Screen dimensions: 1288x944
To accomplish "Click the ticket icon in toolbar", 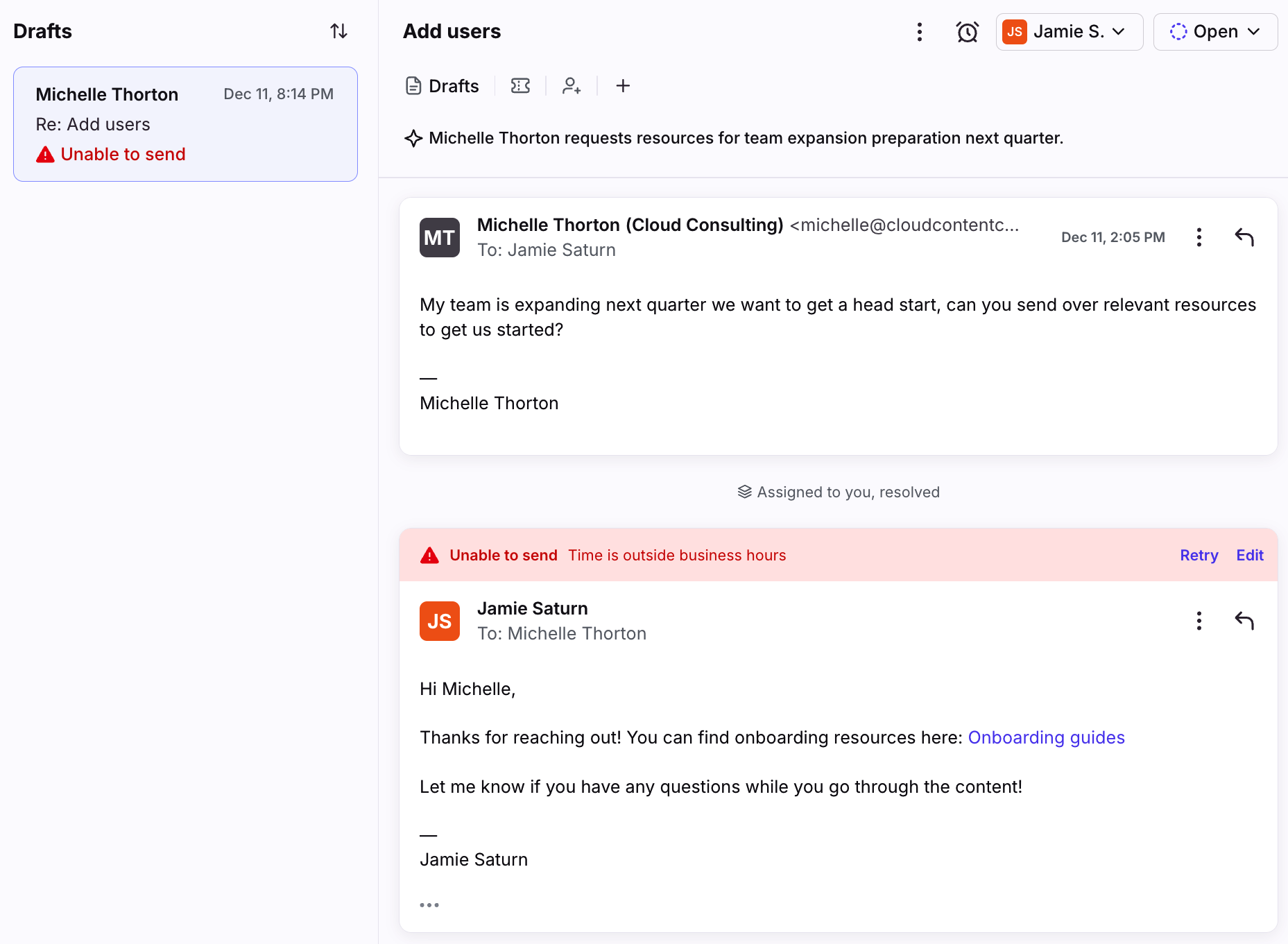I will (x=520, y=86).
